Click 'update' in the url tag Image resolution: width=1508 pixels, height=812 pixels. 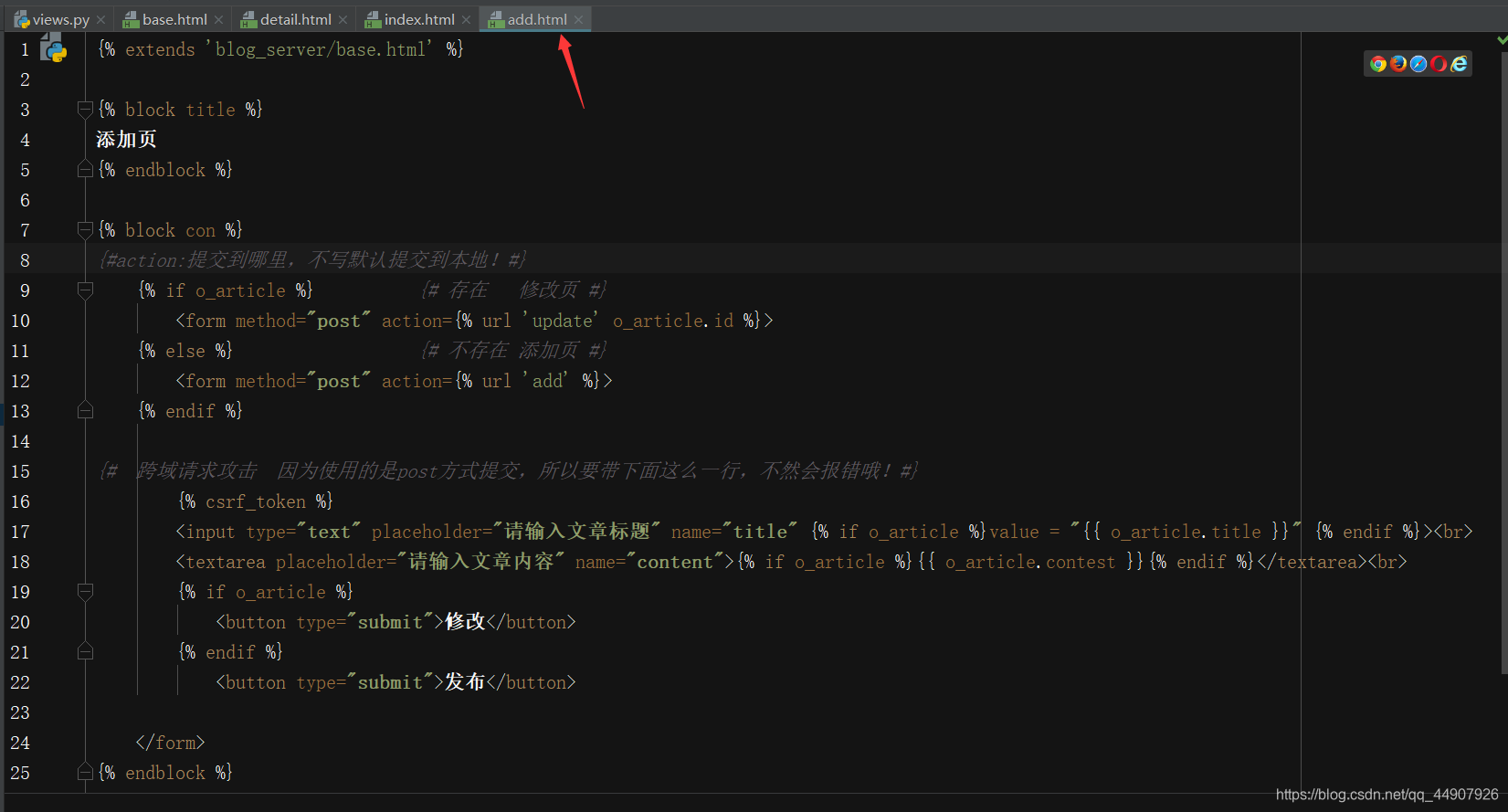click(562, 321)
